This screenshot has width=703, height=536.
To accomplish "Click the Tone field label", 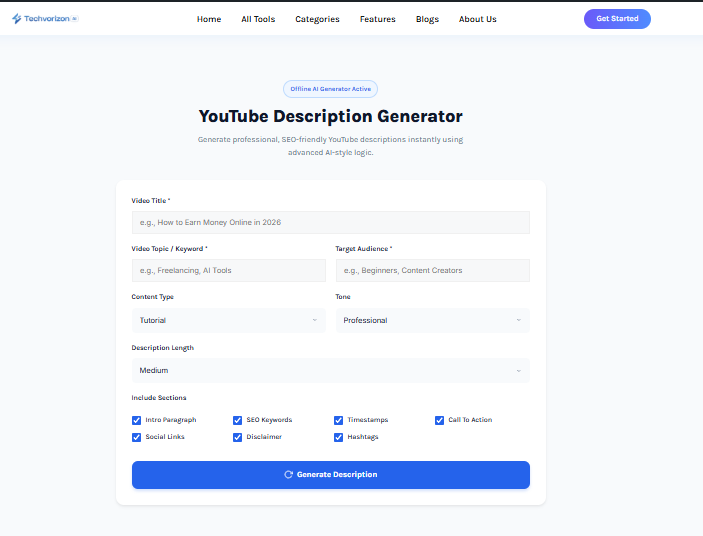I will tap(343, 297).
